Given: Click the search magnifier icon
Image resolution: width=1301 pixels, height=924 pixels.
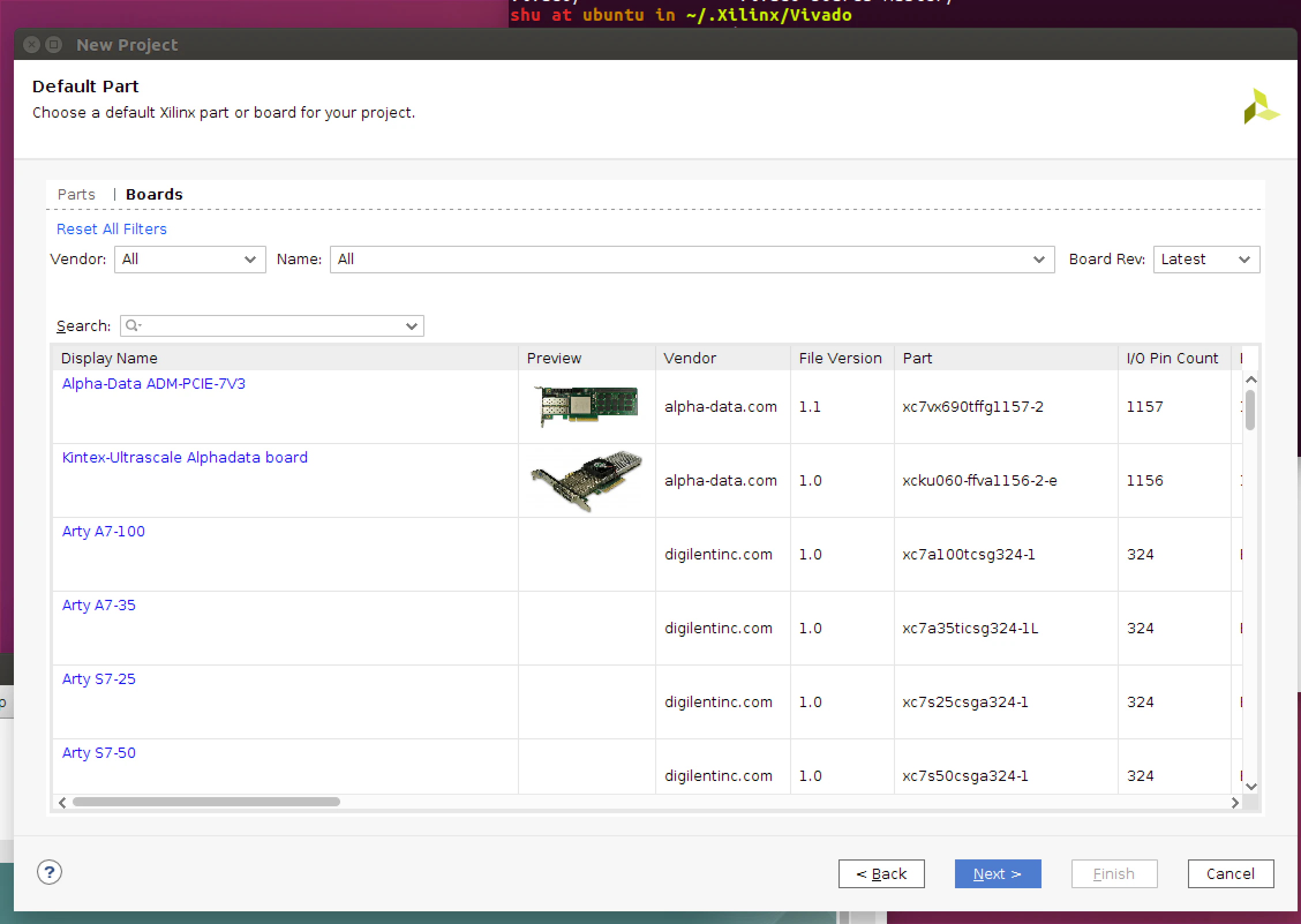Looking at the screenshot, I should pyautogui.click(x=133, y=325).
